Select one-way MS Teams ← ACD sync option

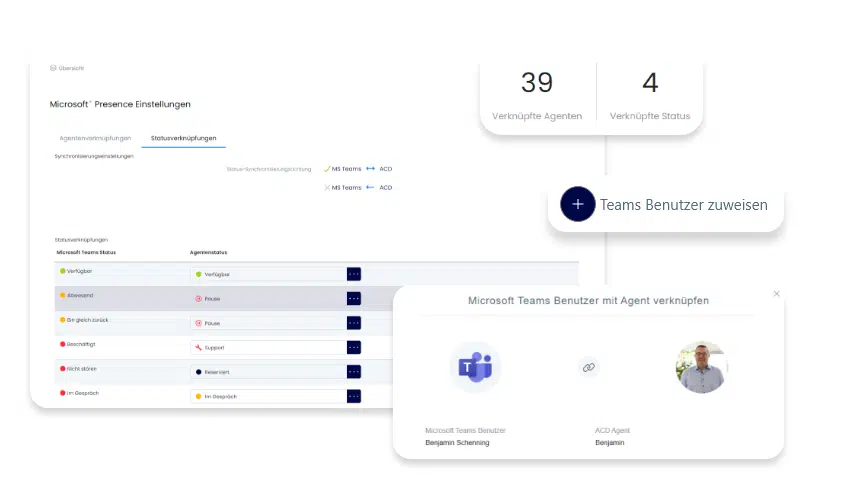(x=358, y=187)
